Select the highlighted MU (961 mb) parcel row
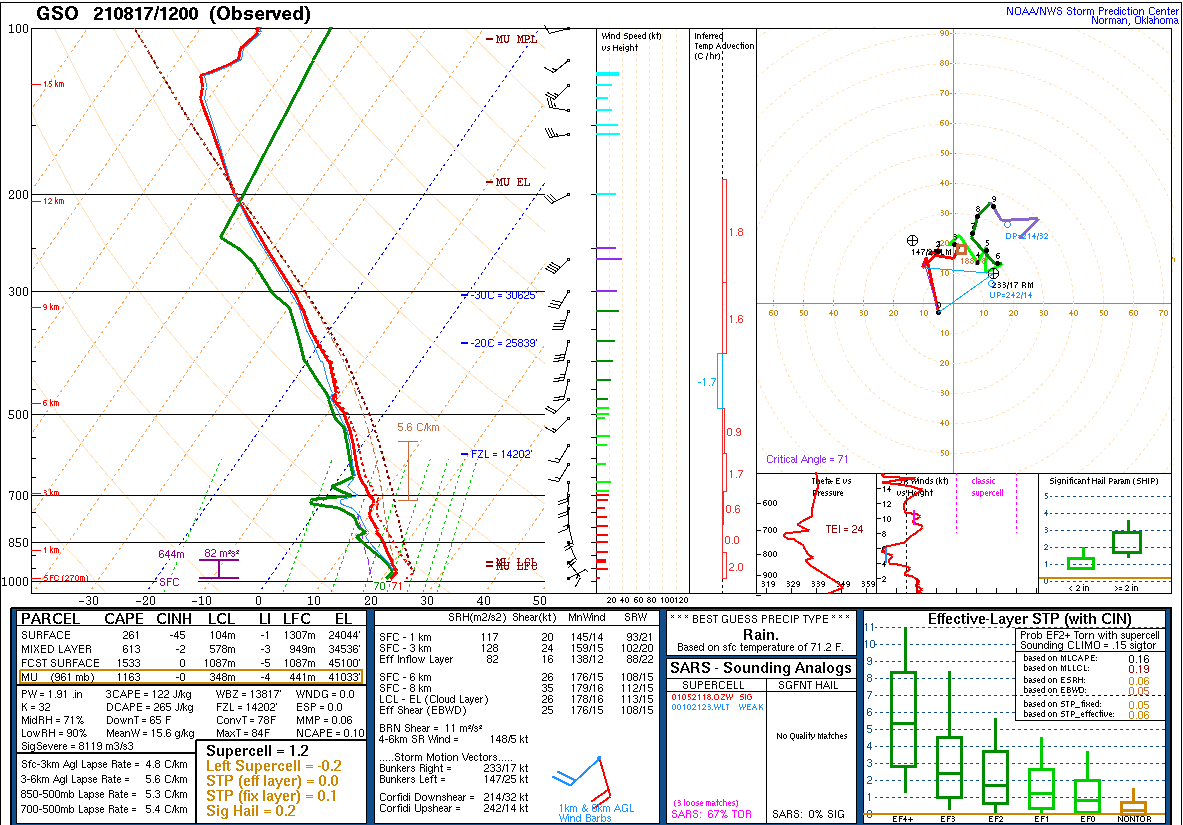1183x825 pixels. 188,678
